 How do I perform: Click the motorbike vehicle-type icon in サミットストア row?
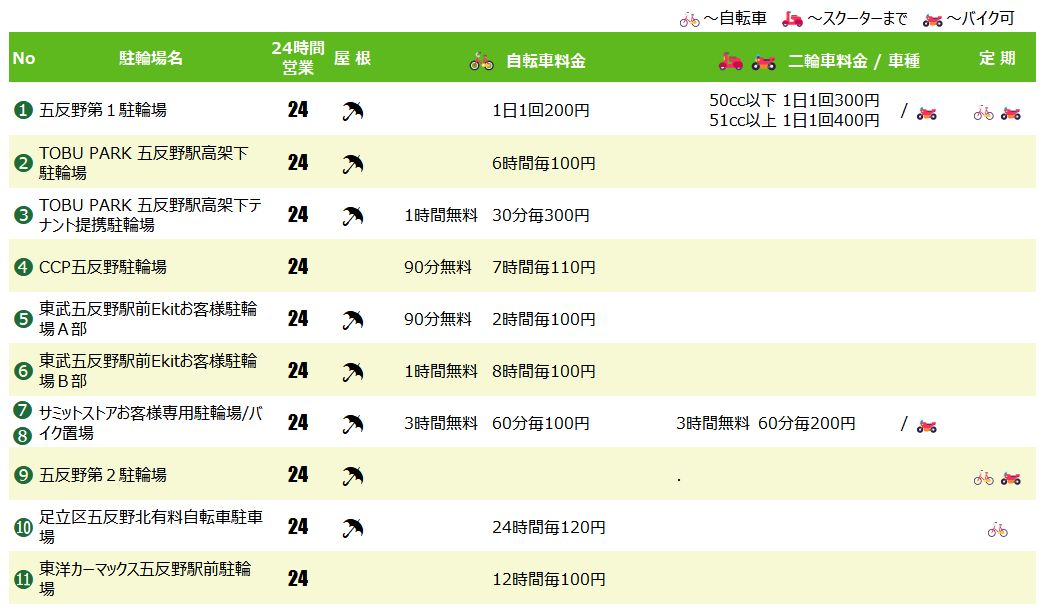(926, 424)
